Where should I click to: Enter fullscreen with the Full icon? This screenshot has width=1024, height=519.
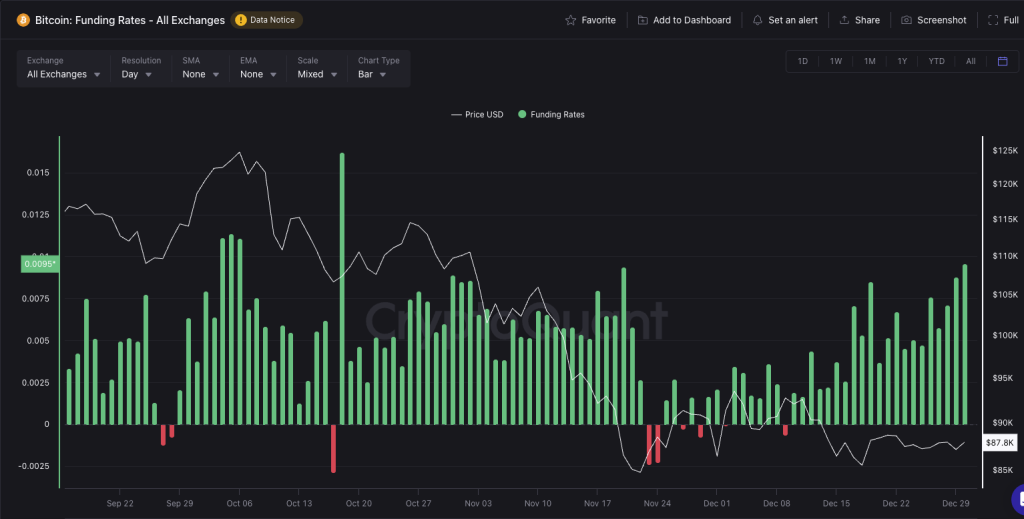click(992, 20)
